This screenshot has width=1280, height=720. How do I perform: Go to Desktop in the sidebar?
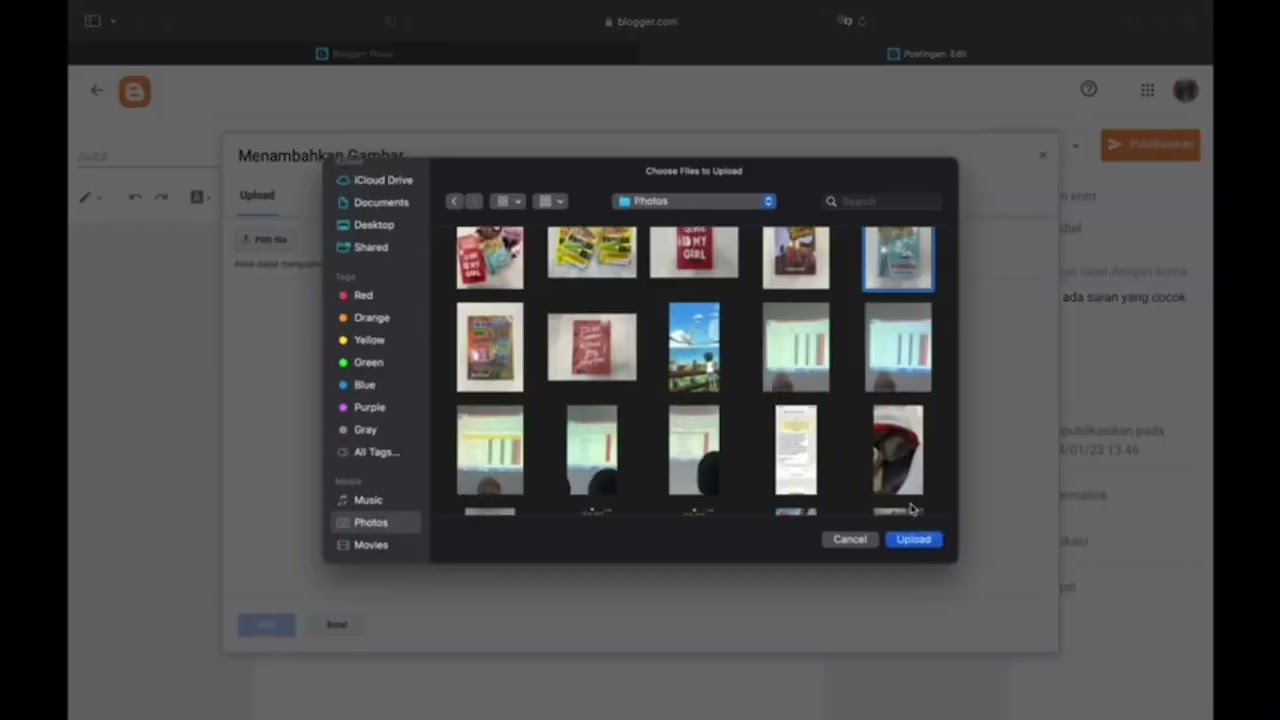point(366,225)
